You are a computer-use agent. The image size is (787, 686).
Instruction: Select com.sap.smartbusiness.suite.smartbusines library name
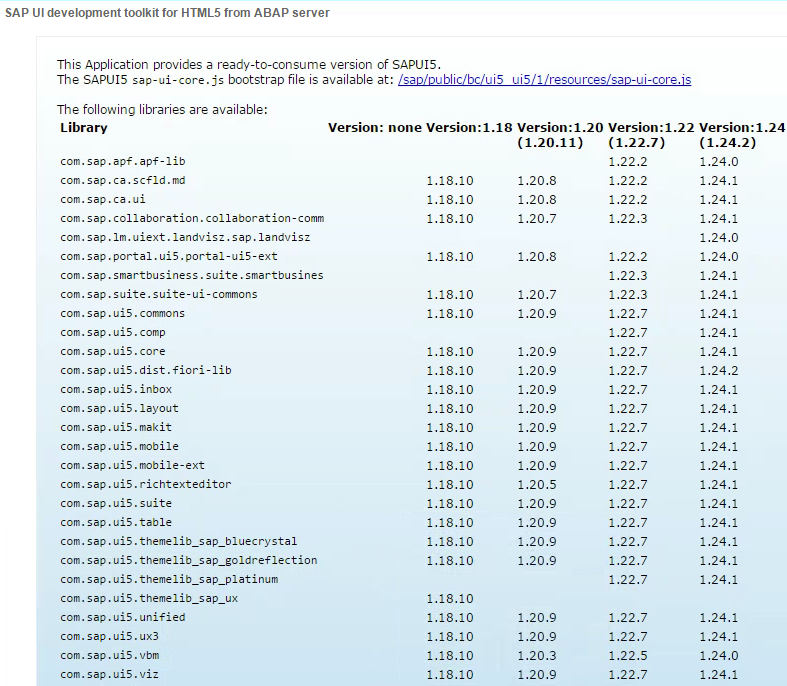[192, 276]
